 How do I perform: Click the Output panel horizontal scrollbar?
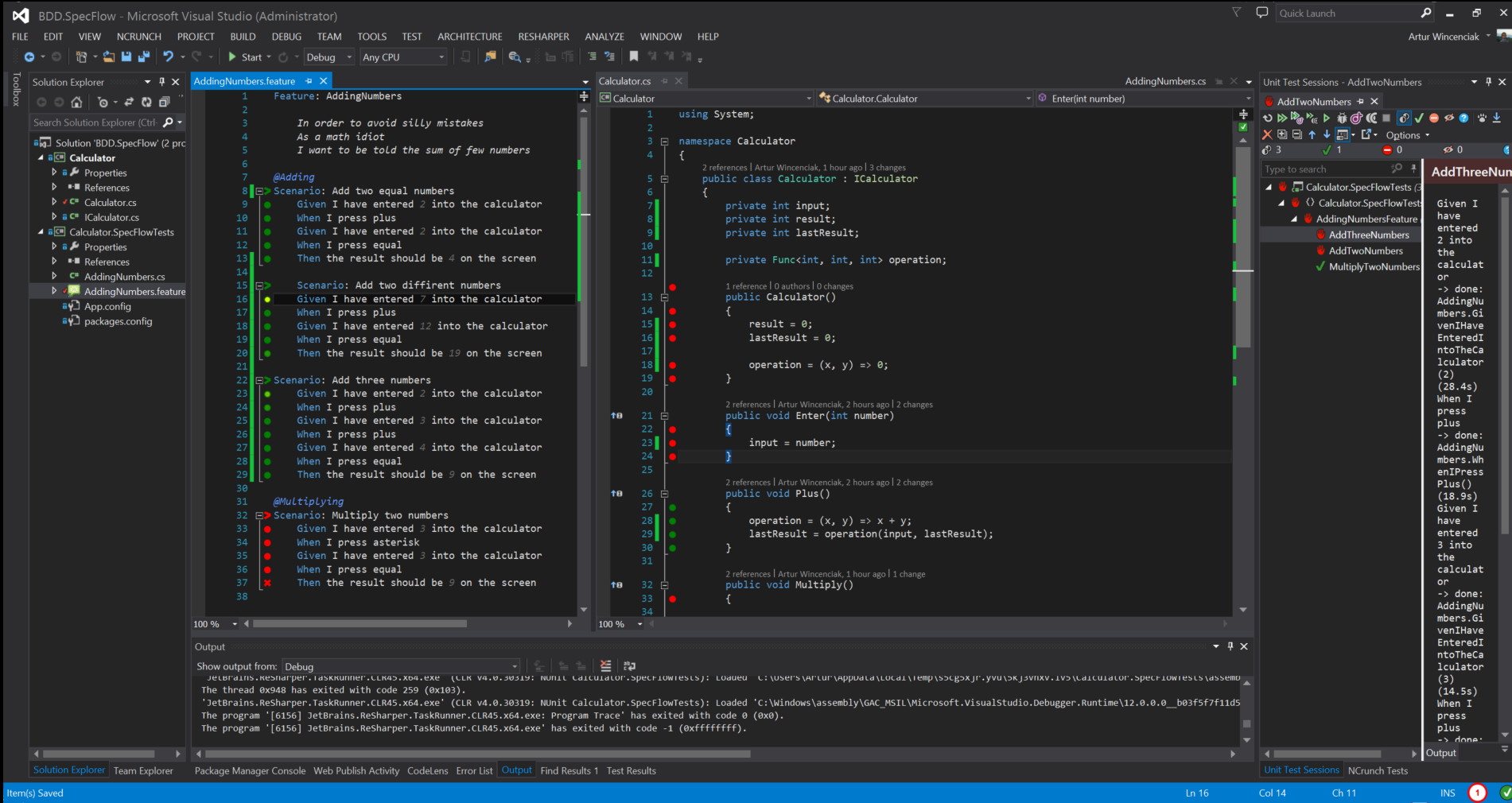pos(477,754)
